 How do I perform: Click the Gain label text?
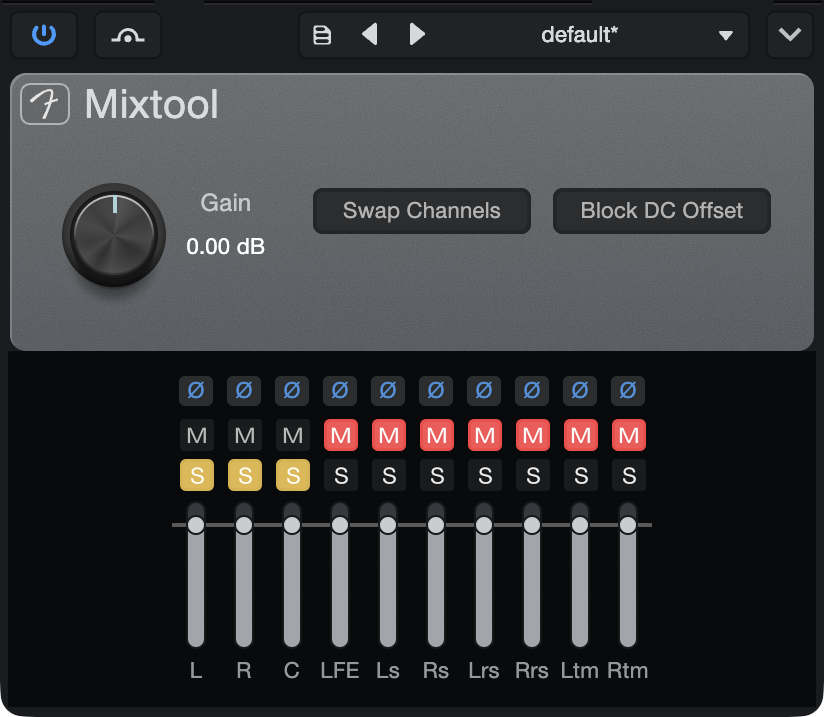coord(225,203)
